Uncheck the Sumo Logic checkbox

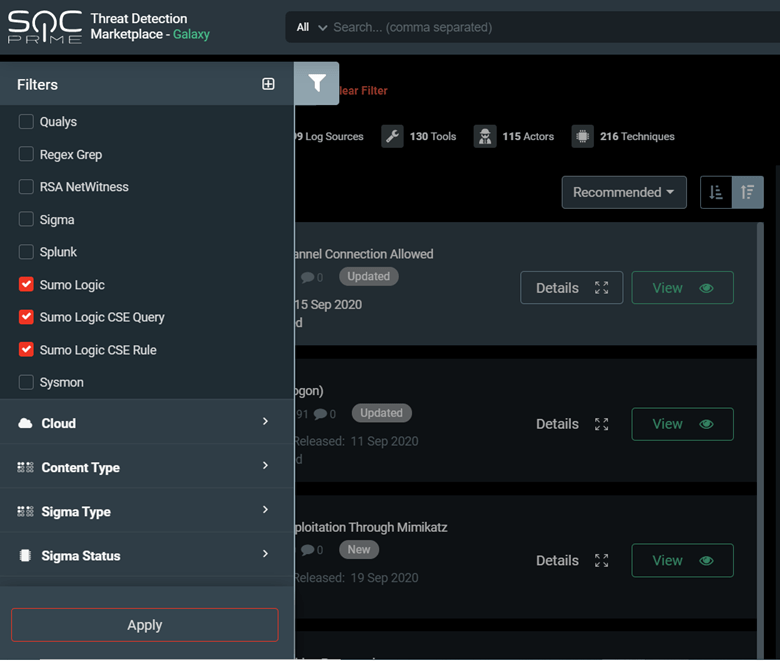[27, 285]
